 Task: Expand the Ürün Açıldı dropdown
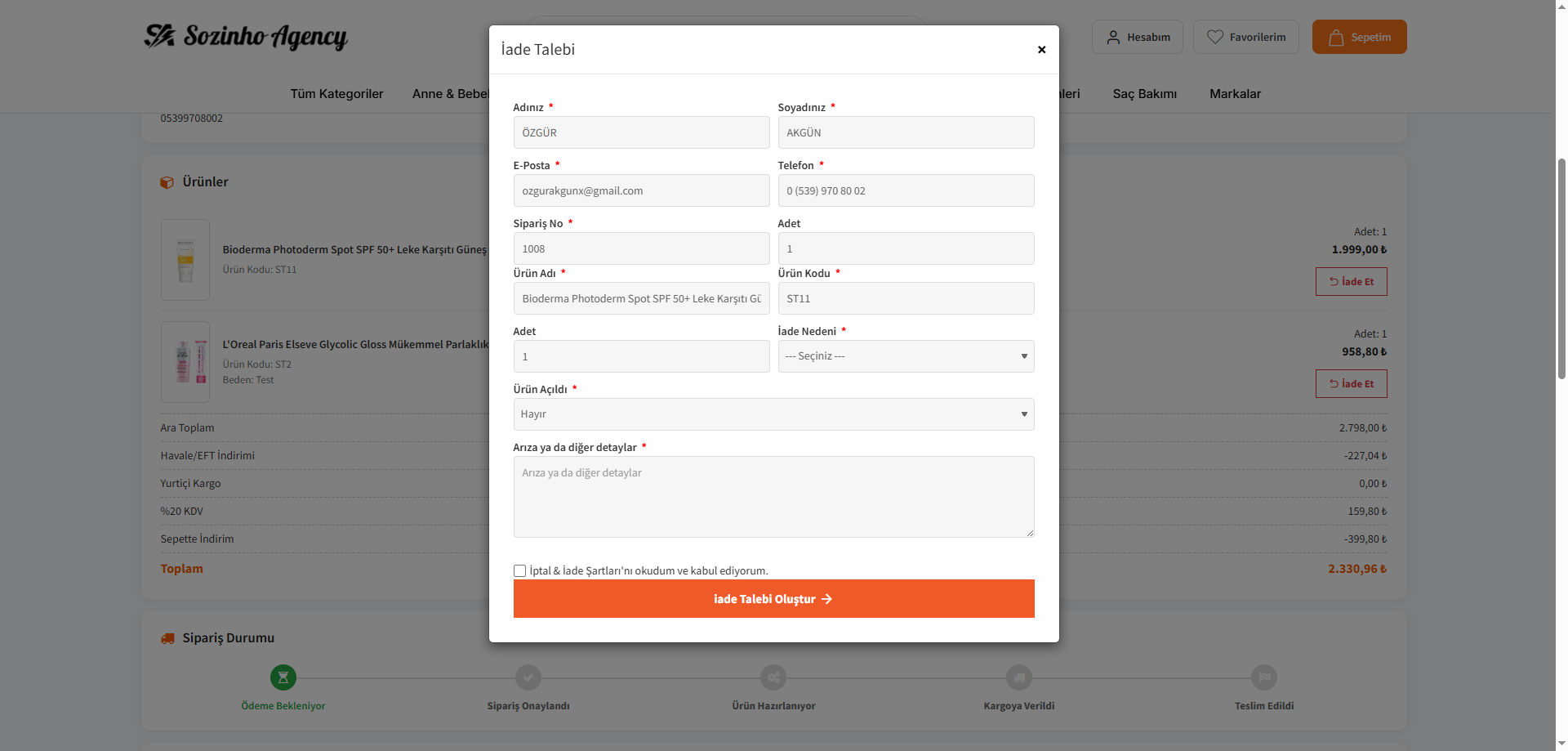tap(773, 414)
